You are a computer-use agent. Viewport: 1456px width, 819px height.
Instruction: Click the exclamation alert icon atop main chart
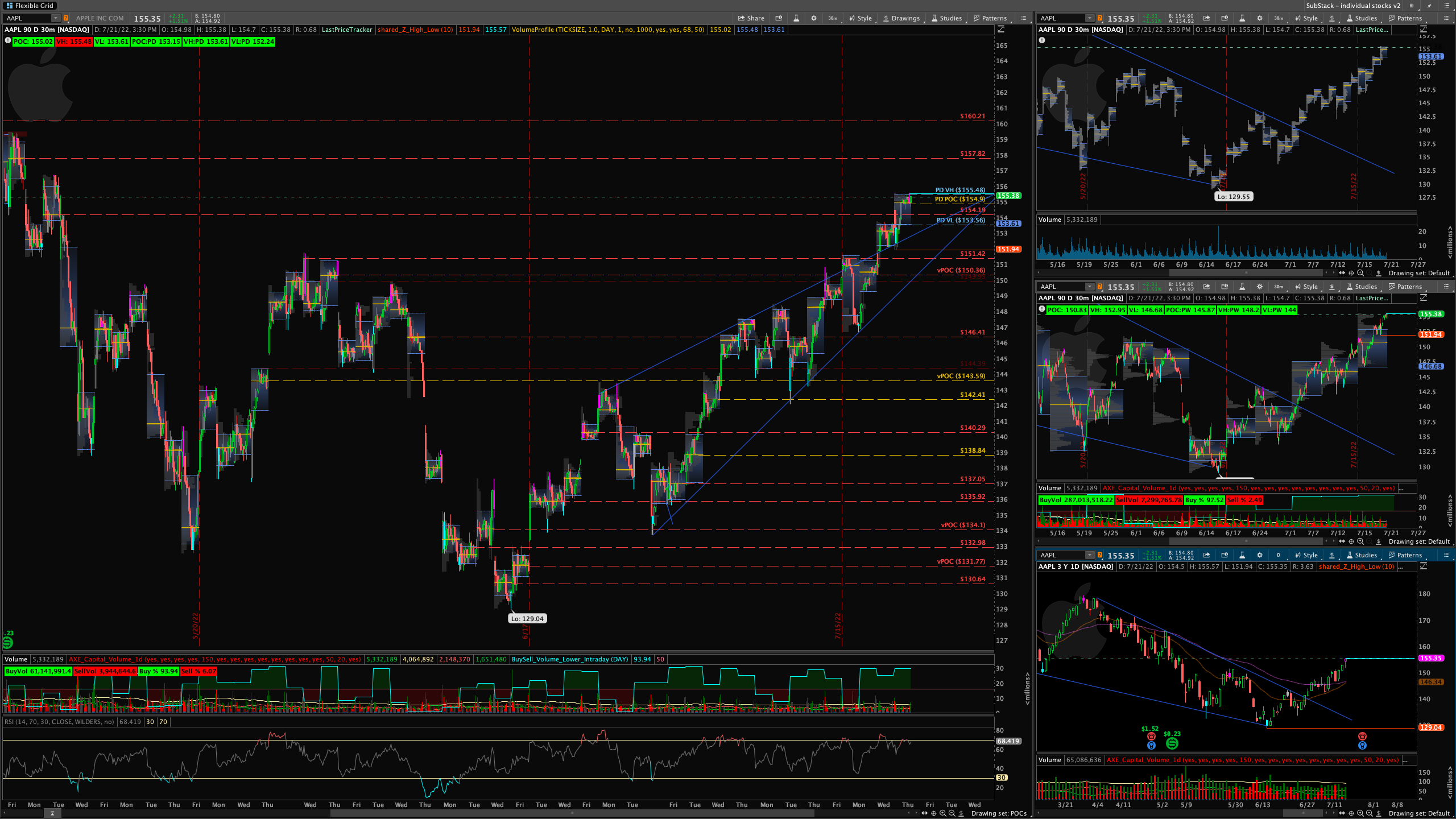click(7, 40)
